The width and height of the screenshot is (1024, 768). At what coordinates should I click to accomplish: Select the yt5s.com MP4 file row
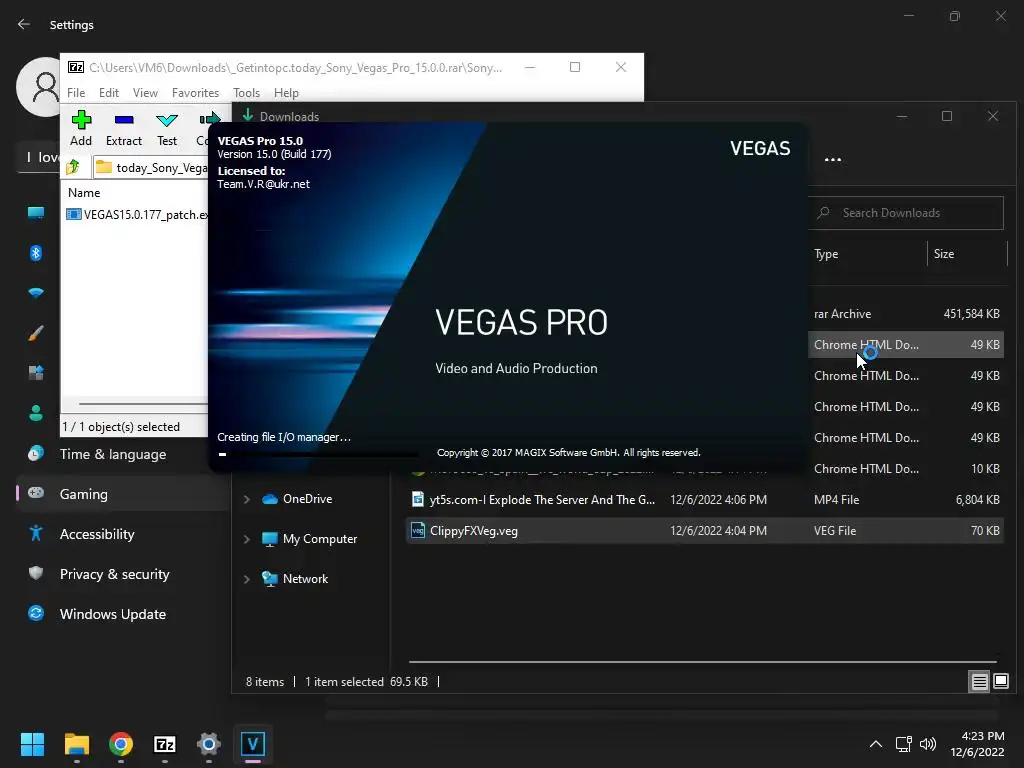tap(705, 500)
